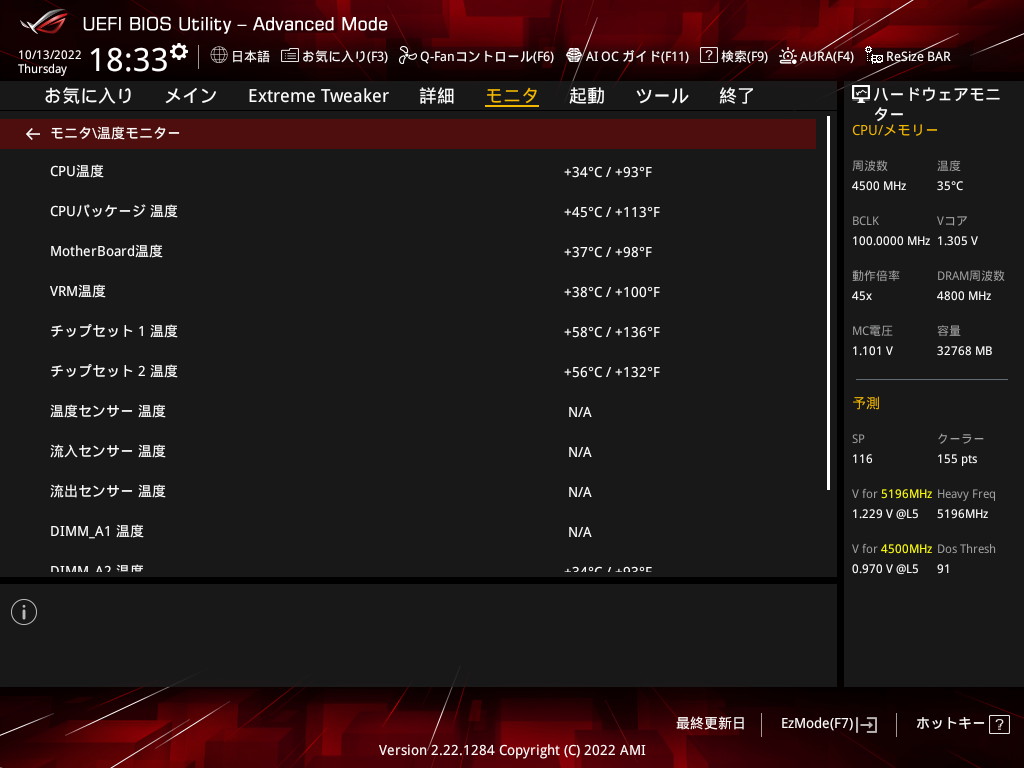This screenshot has height=768, width=1024.
Task: Click the +56°C / +132°F value
Action: tap(612, 372)
